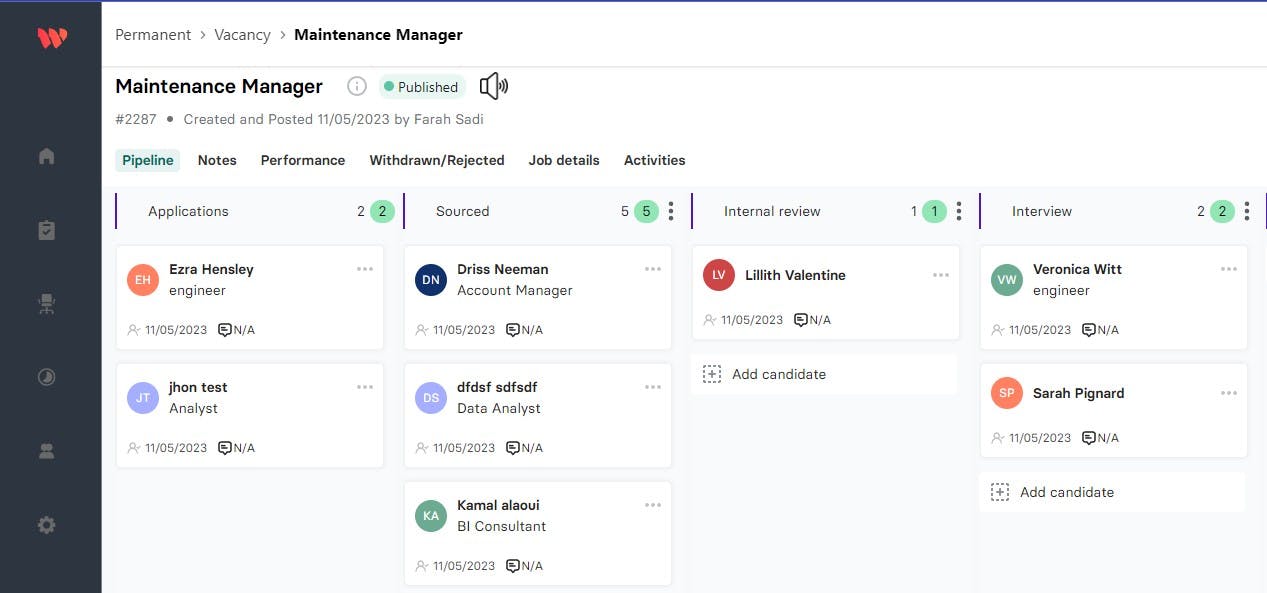Switch to the Withdrawn/Rejected tab
Viewport: 1267px width, 593px height.
tap(436, 160)
